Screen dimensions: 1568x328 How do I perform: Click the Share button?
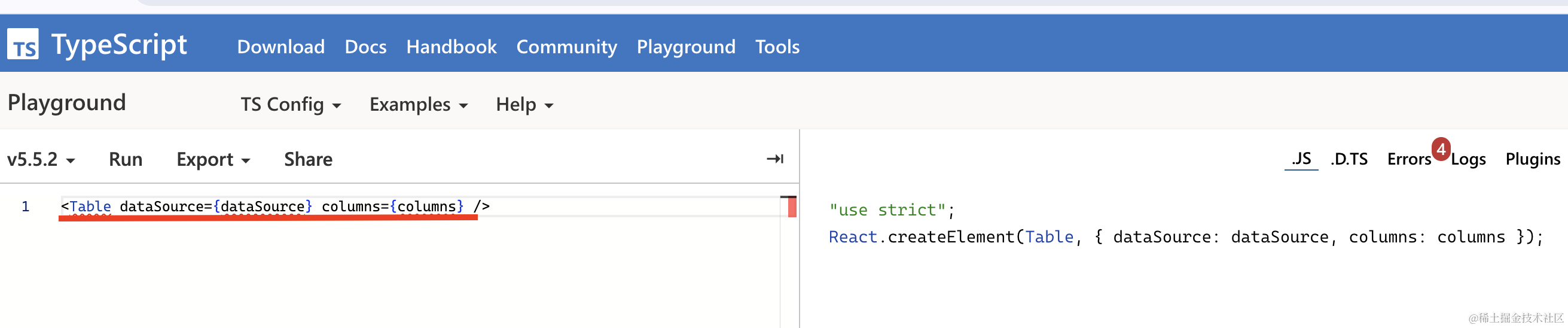point(308,160)
